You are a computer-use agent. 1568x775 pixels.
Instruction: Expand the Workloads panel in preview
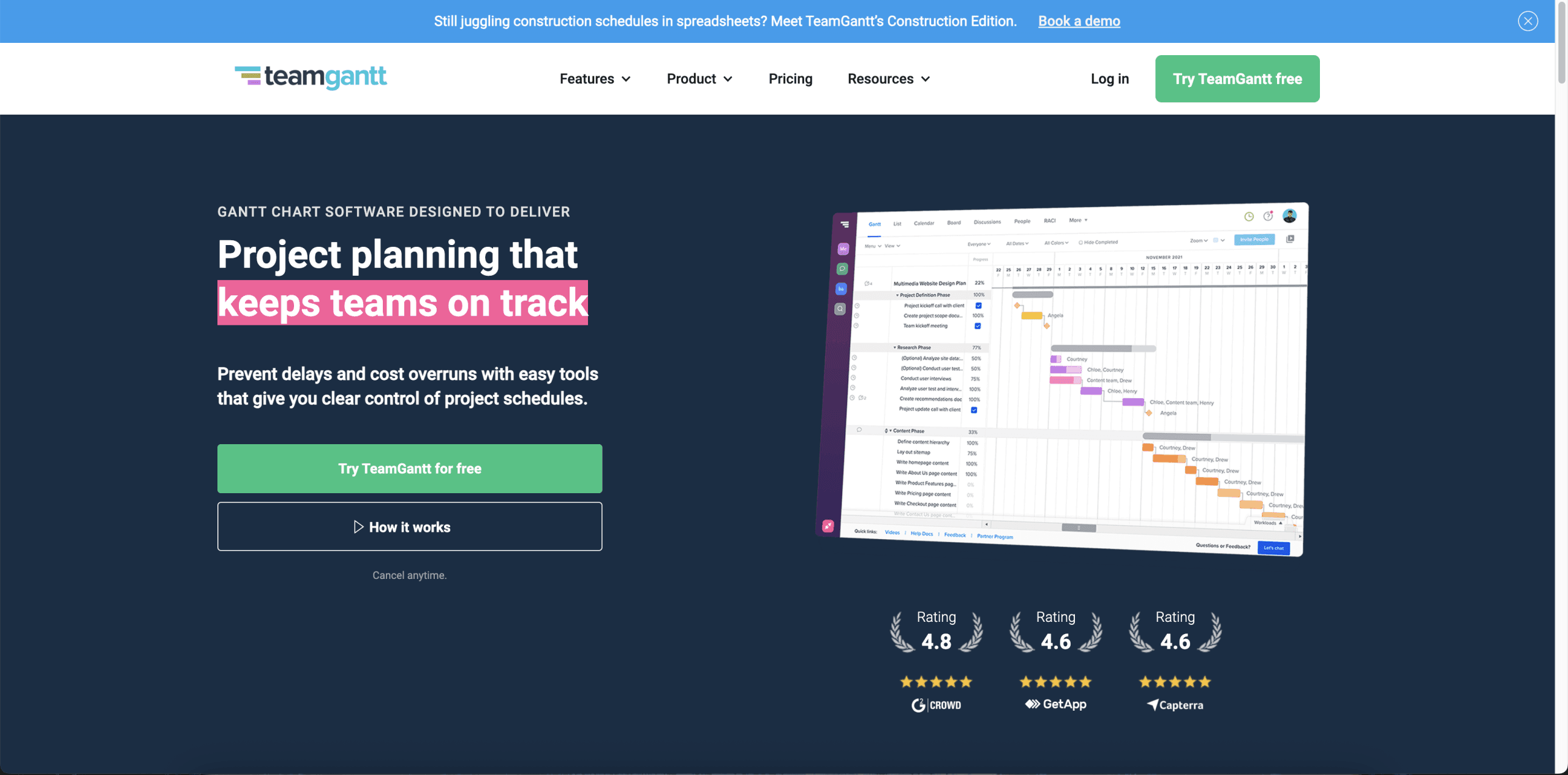point(1268,523)
